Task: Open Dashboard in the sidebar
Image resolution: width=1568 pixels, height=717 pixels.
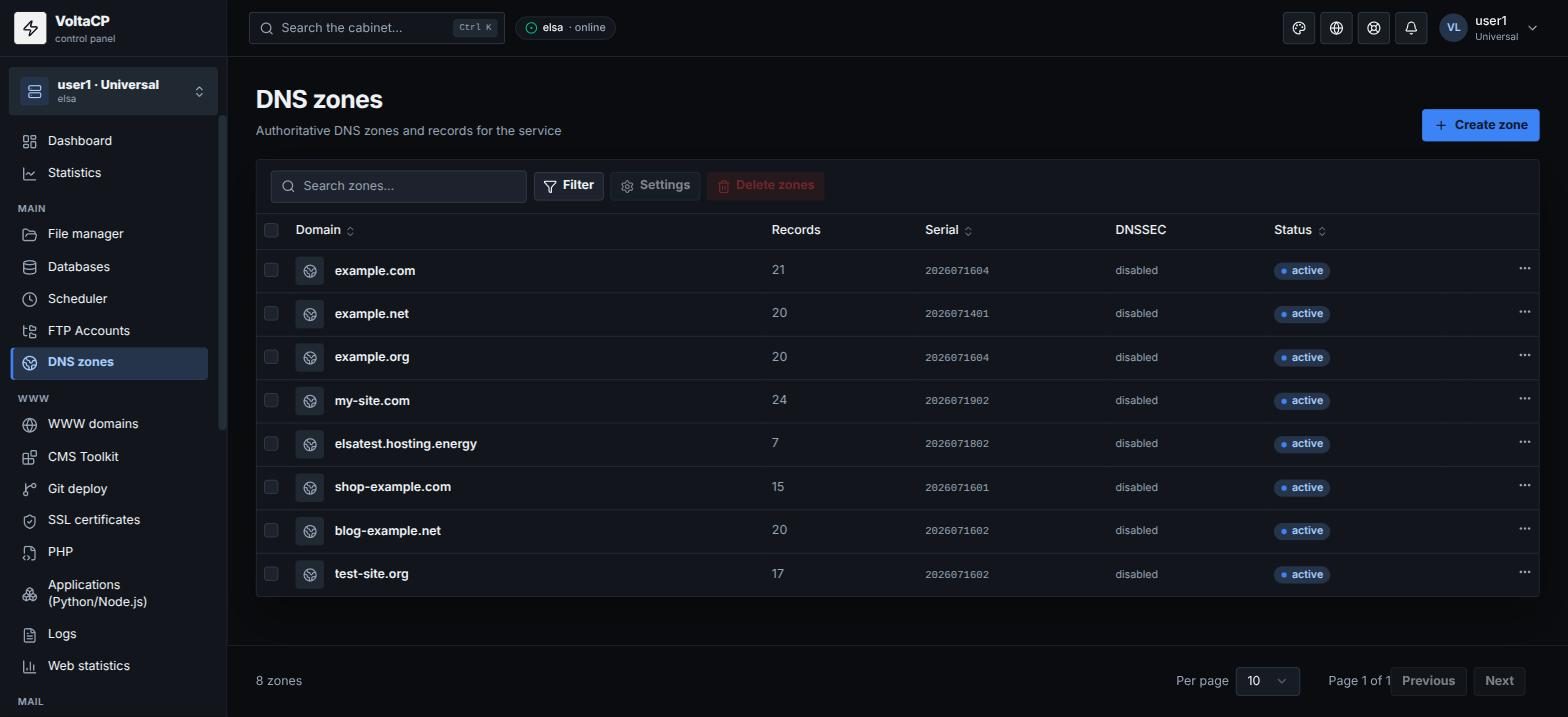Action: click(109, 141)
